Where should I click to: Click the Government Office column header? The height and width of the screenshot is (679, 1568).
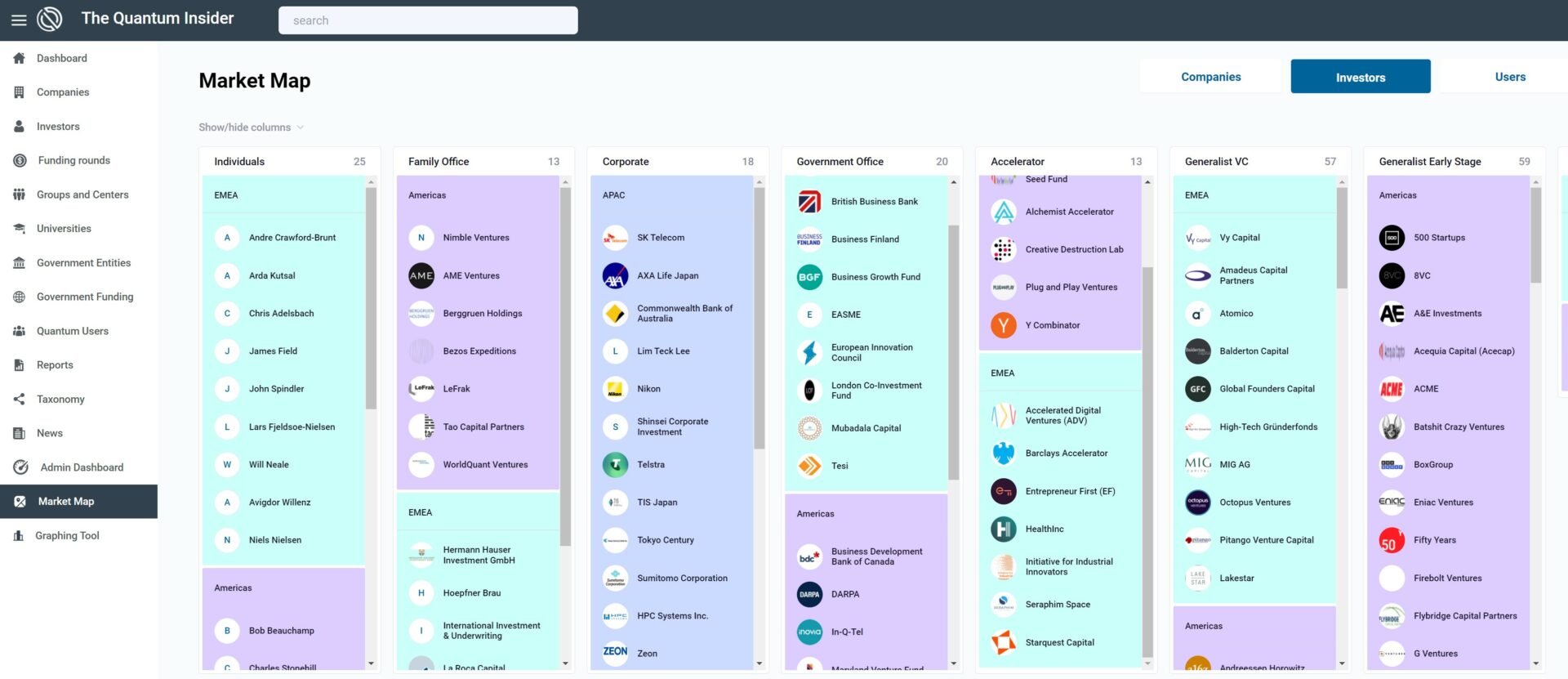871,162
